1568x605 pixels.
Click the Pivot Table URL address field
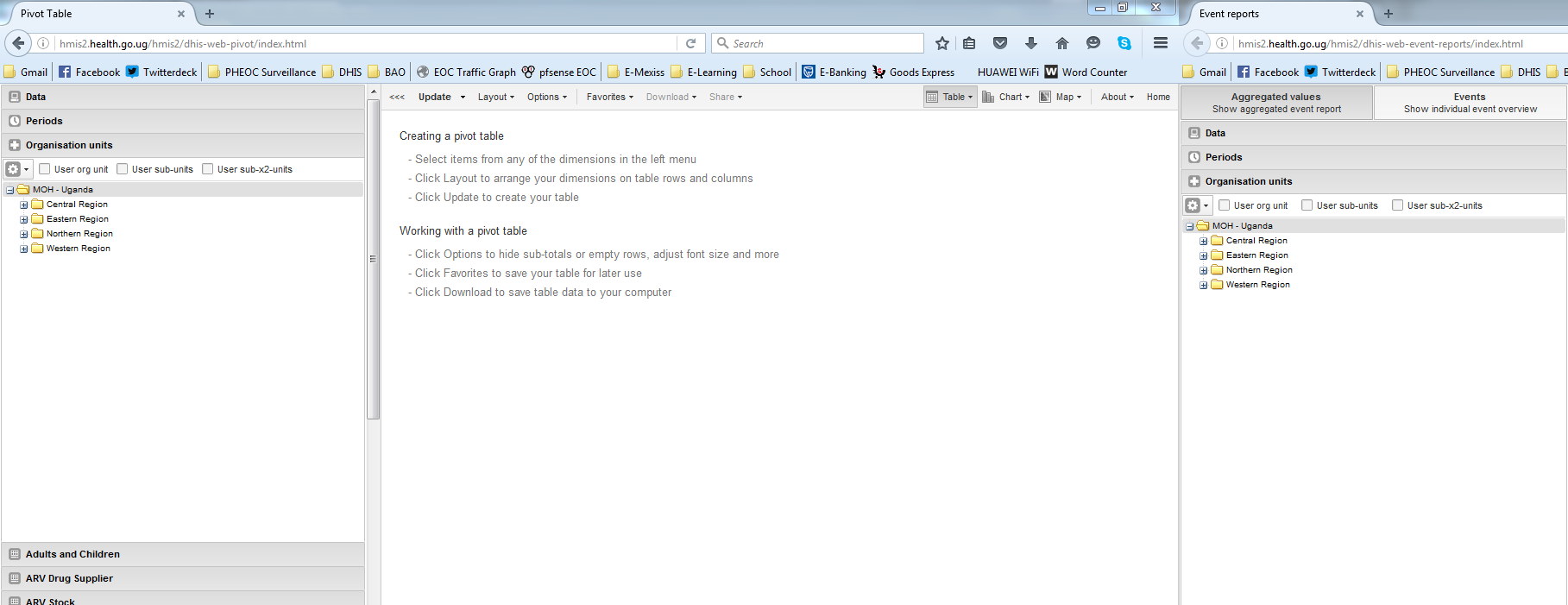[367, 43]
